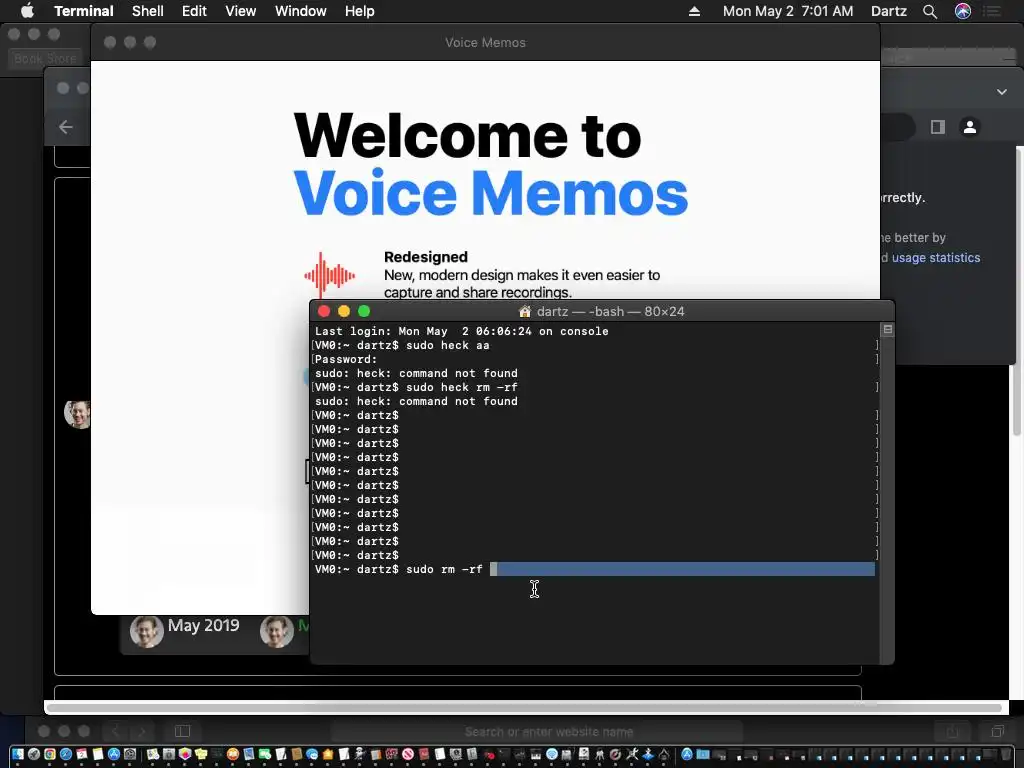The image size is (1024, 768).
Task: Click the Dartz user name in menu bar
Action: point(889,11)
